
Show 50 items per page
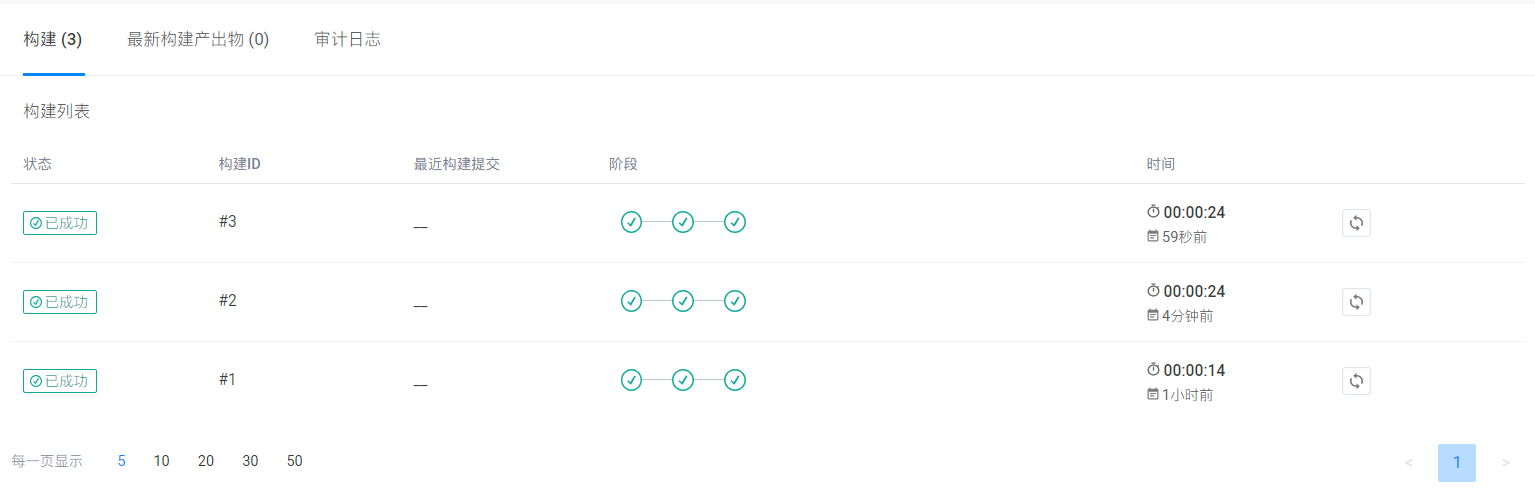point(294,461)
